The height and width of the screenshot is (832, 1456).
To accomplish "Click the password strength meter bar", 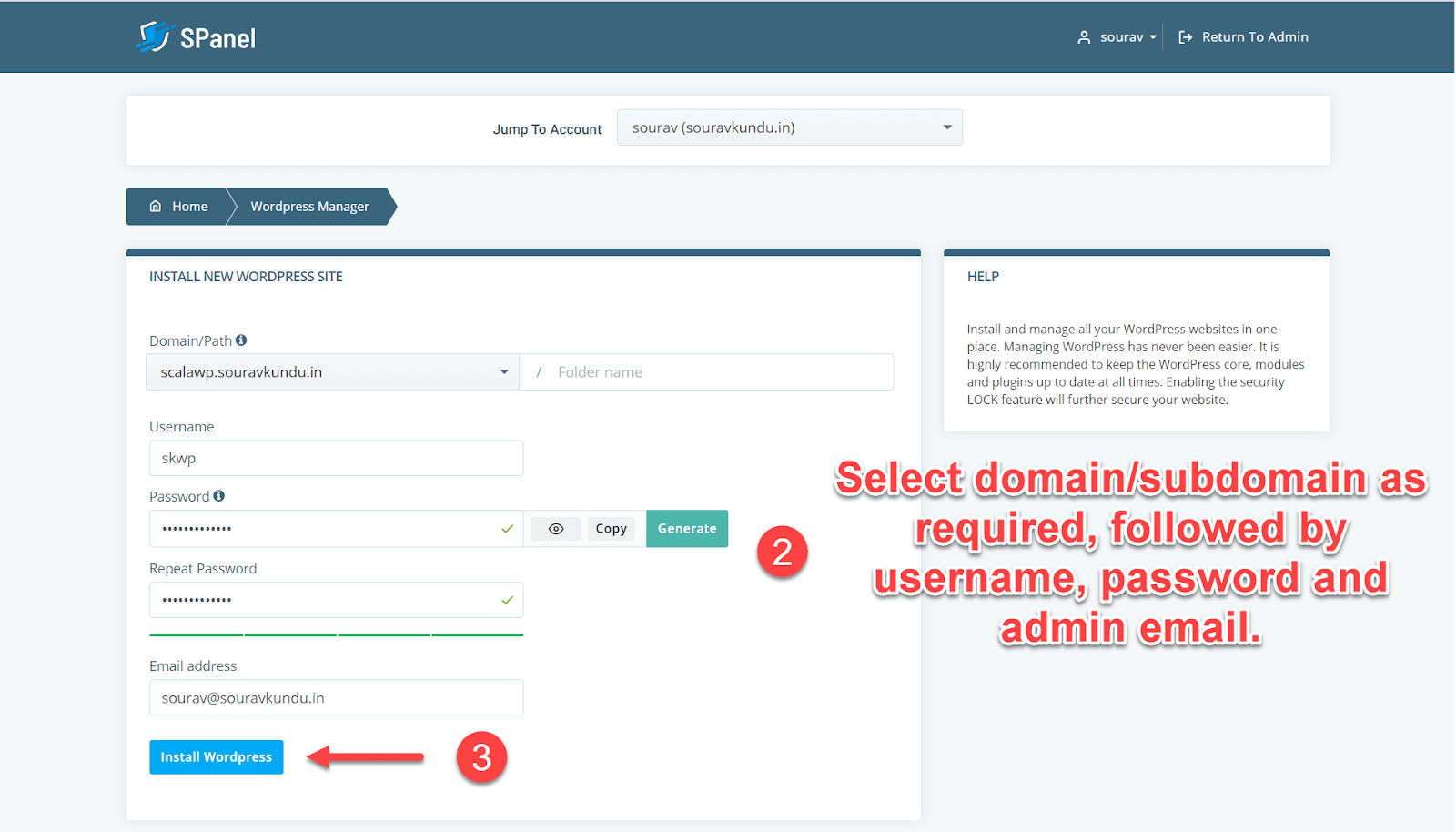I will point(337,634).
